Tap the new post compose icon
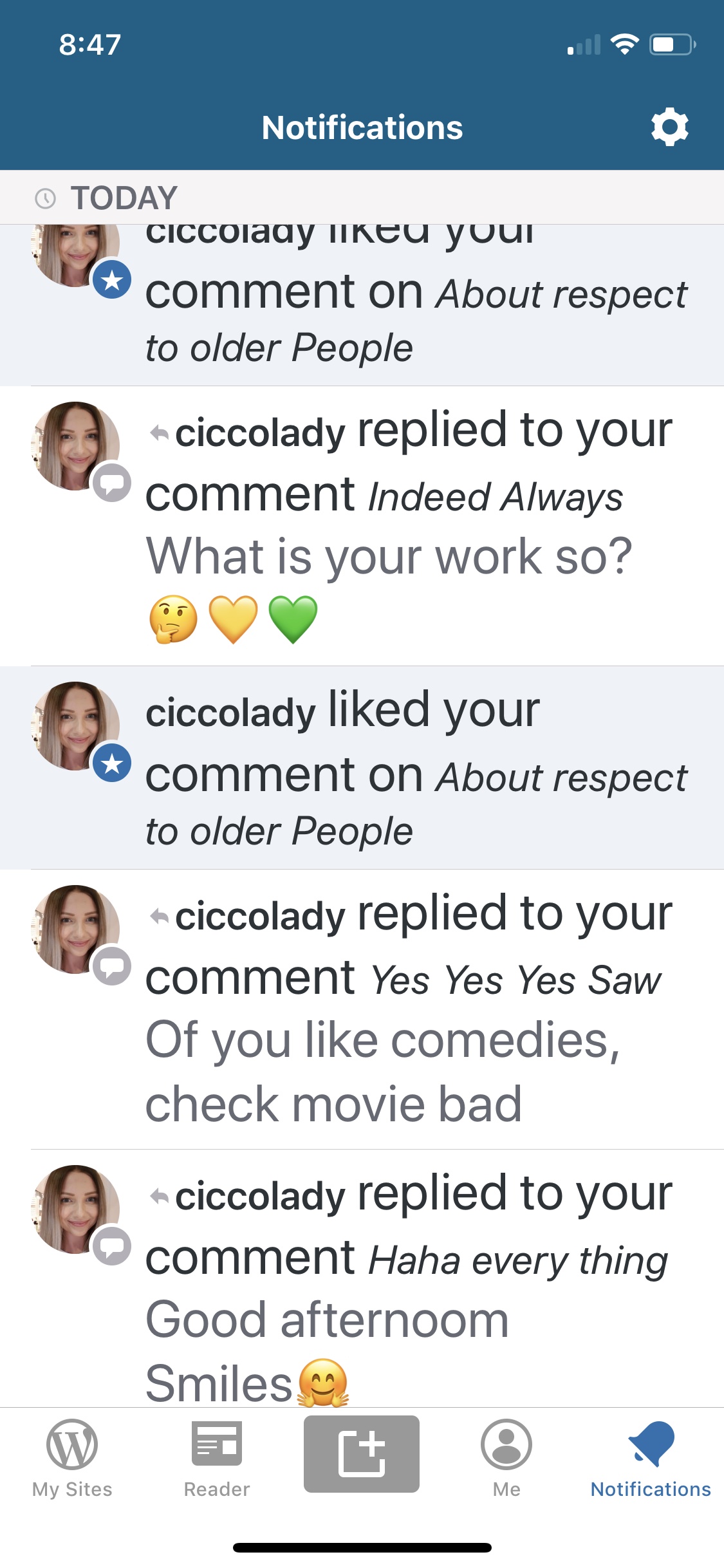The height and width of the screenshot is (1568, 724). point(362,1453)
